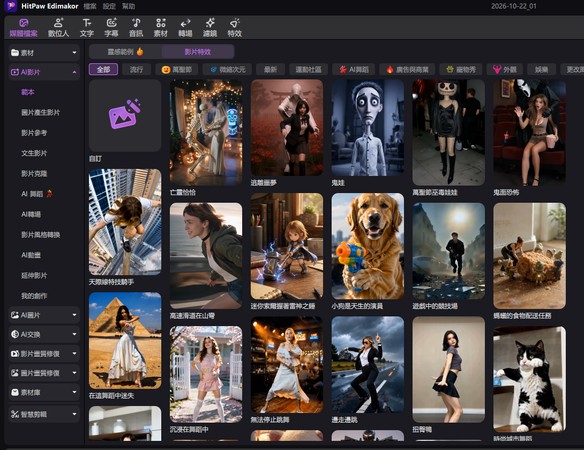Open the 數位人 digital human tool
Viewport: 584px width, 450px height.
pos(58,28)
